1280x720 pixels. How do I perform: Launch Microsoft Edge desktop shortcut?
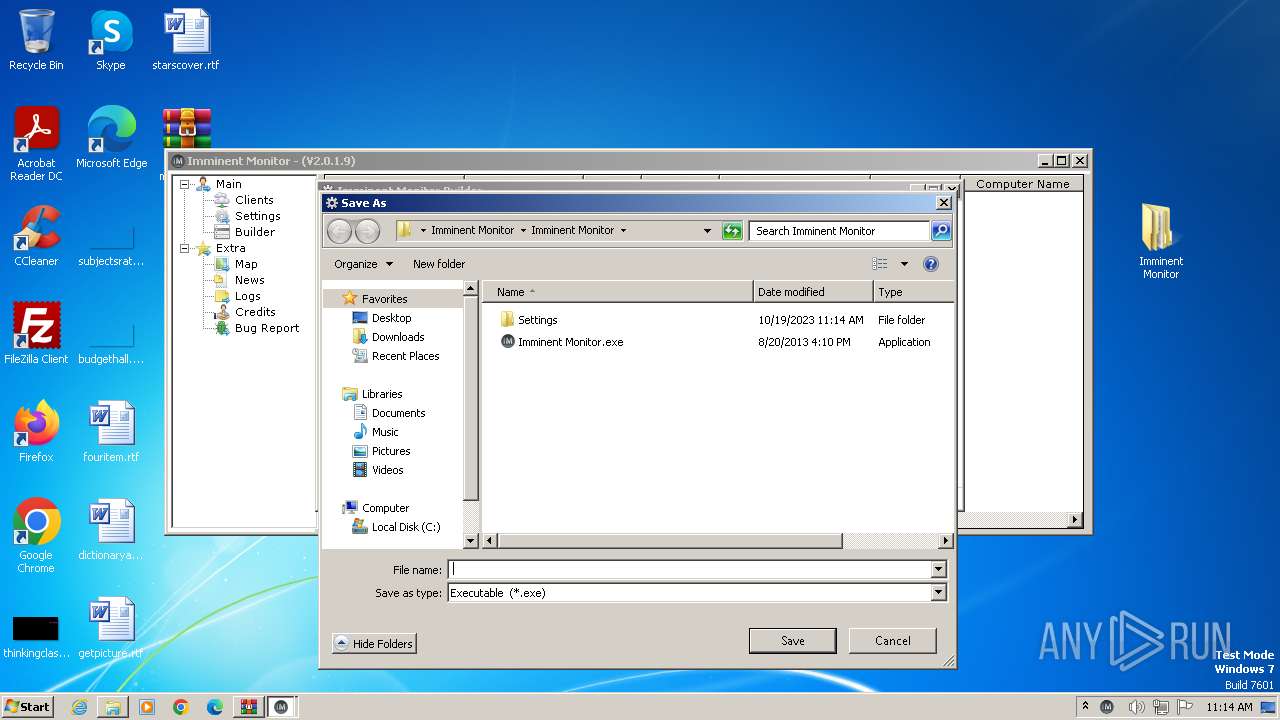point(111,138)
